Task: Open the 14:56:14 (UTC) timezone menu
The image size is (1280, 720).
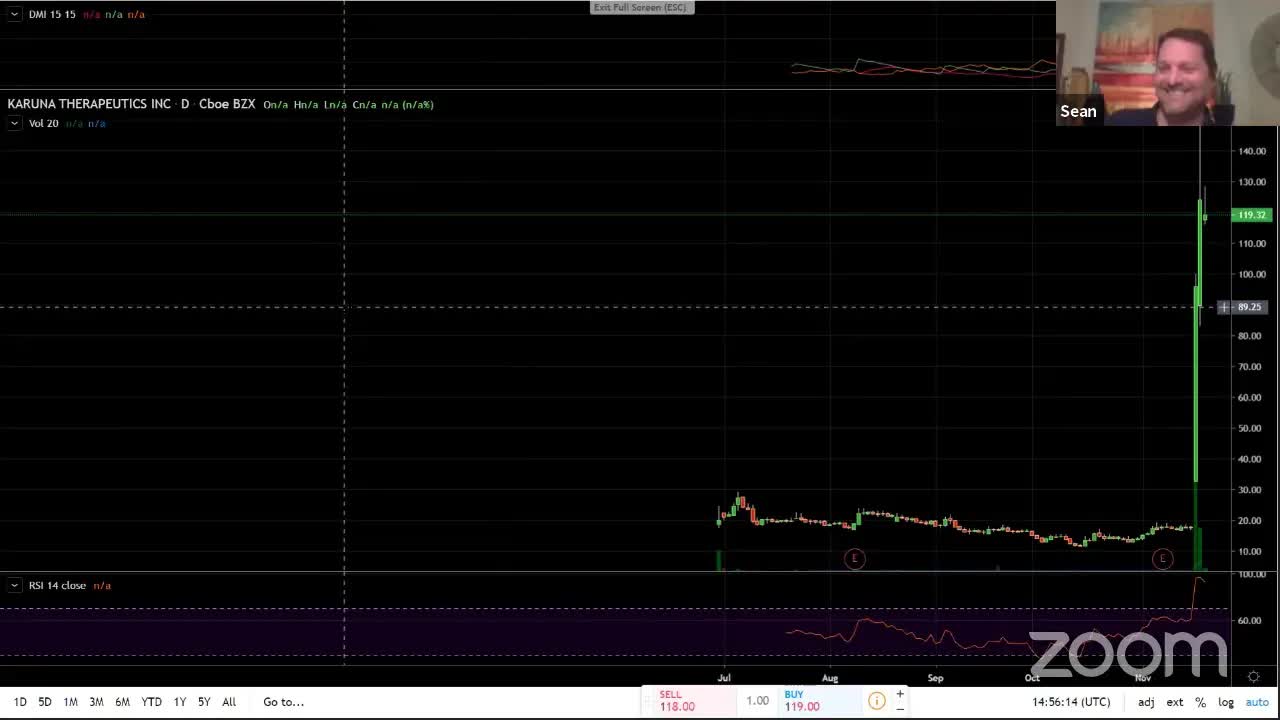Action: pos(1071,702)
